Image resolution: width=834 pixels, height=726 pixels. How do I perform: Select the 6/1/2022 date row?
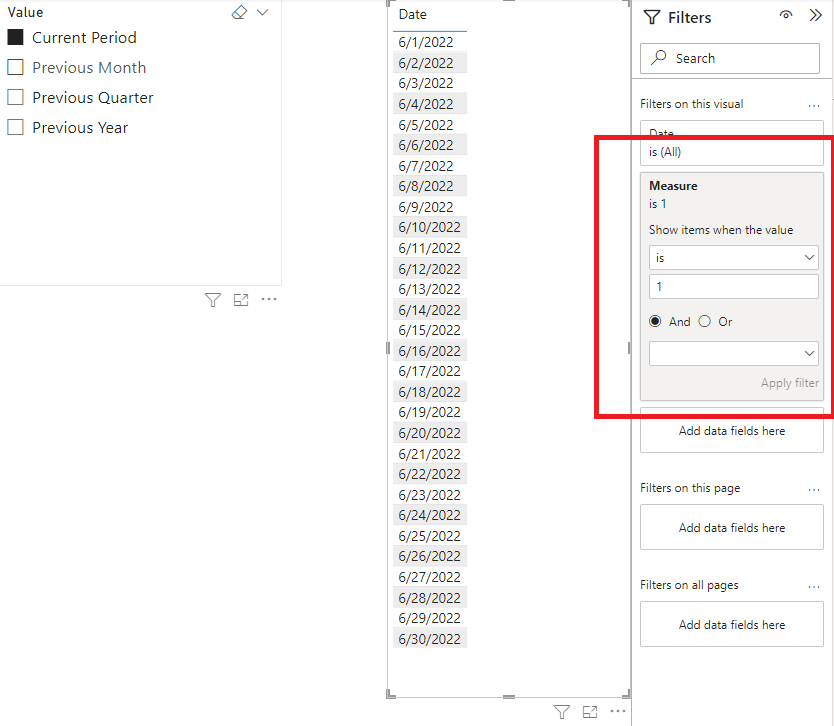point(430,42)
